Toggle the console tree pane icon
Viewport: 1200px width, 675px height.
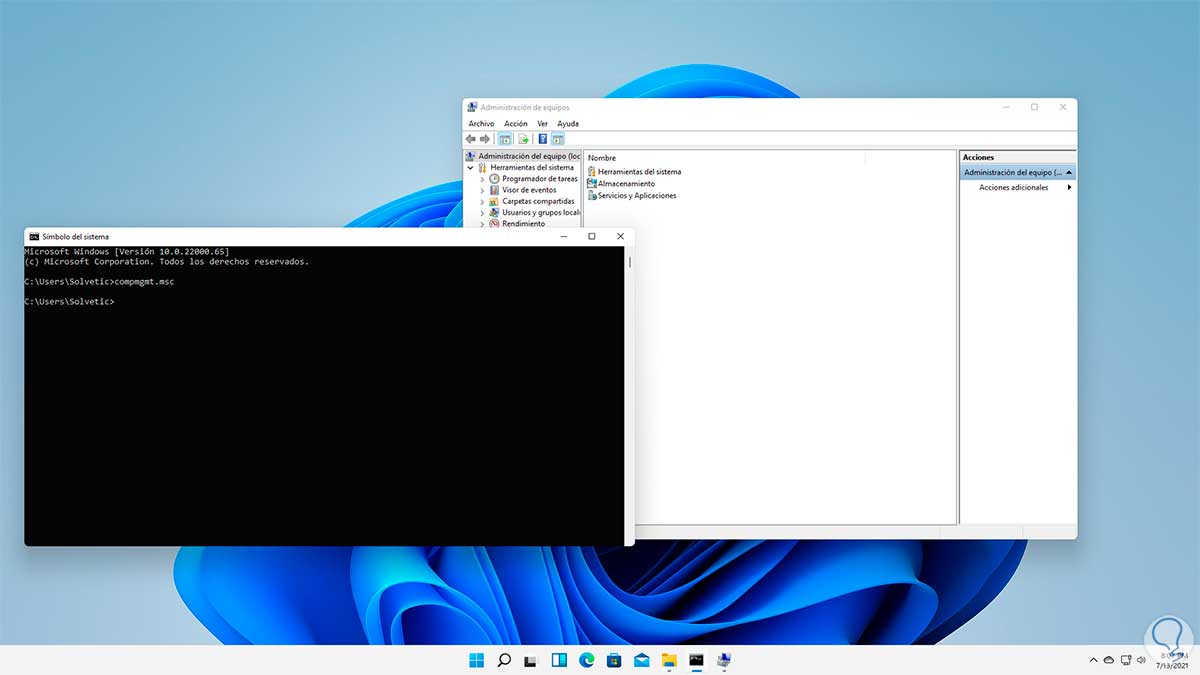(x=505, y=139)
